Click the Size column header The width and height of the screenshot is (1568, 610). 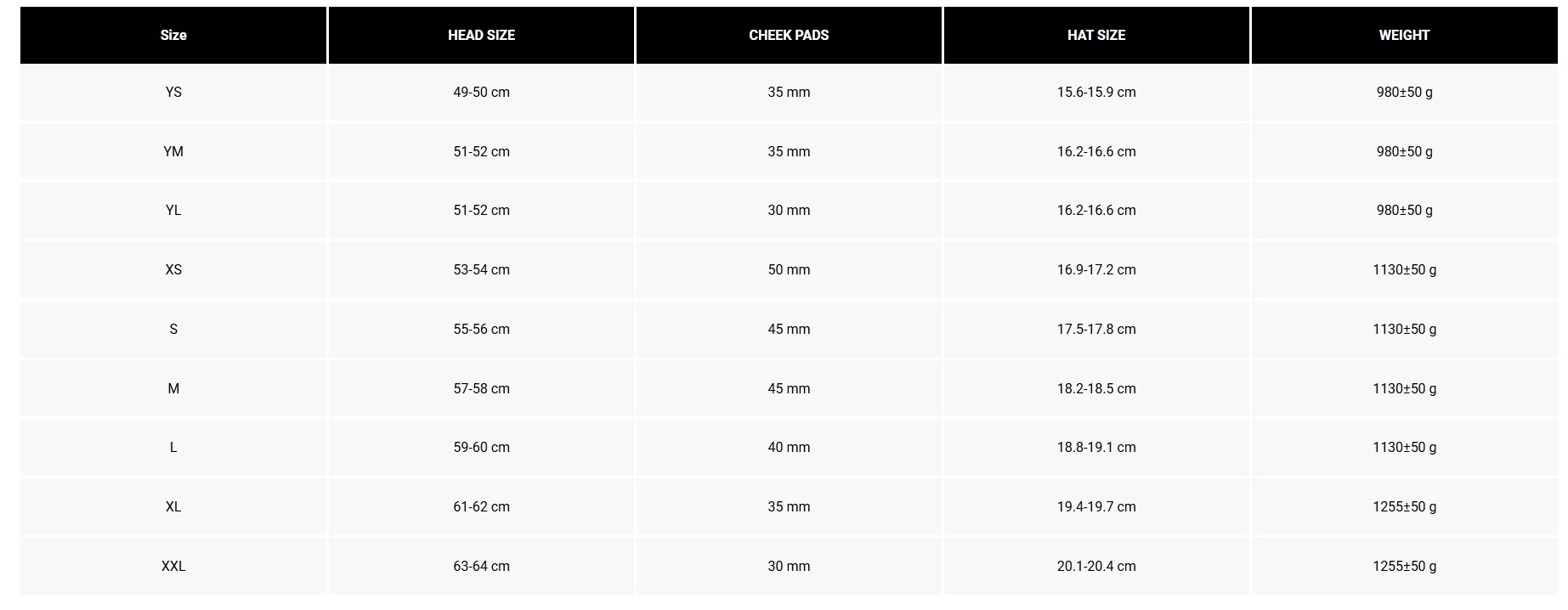click(x=173, y=35)
